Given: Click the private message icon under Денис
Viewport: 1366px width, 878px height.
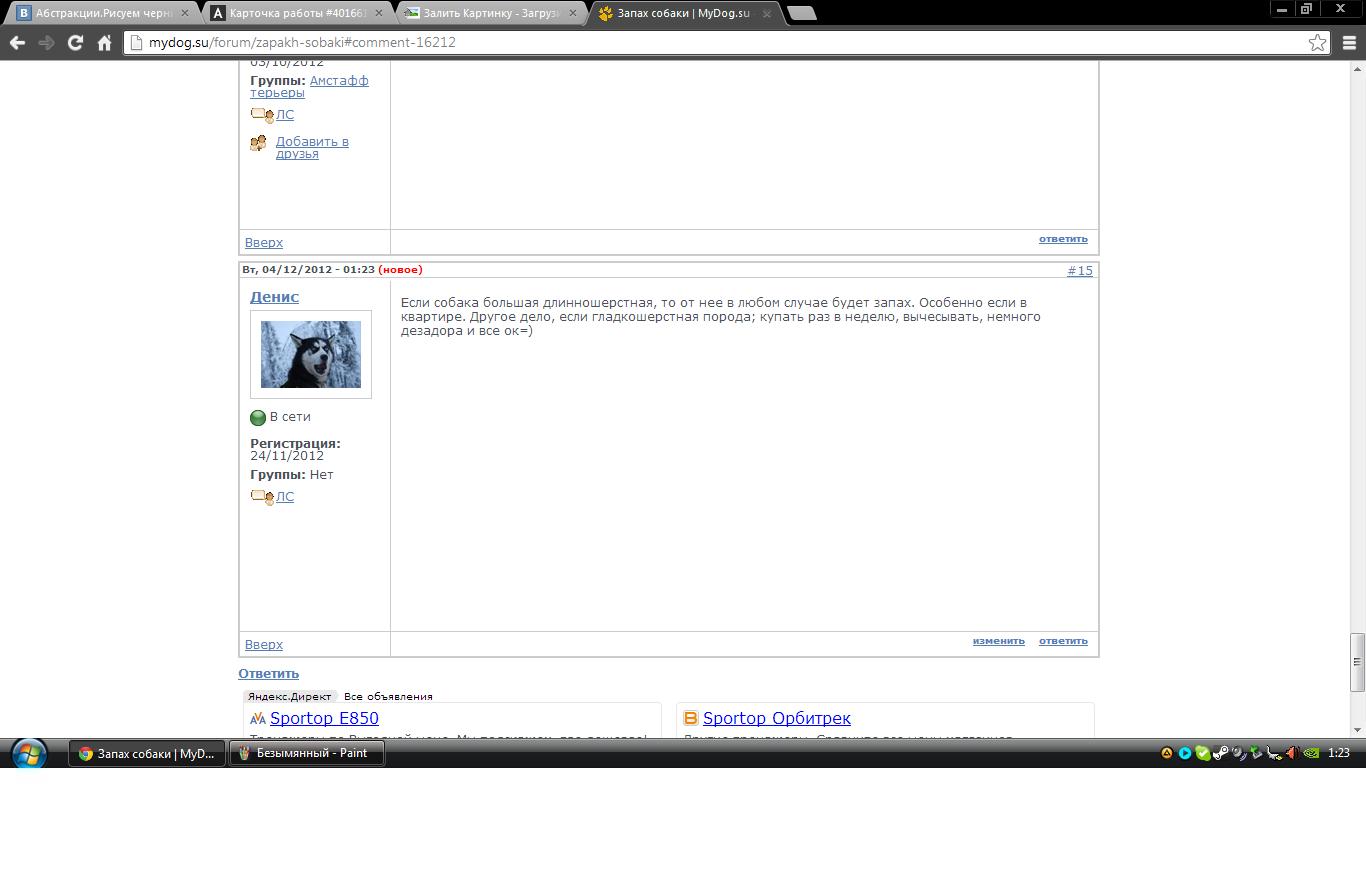Looking at the screenshot, I should (x=262, y=497).
